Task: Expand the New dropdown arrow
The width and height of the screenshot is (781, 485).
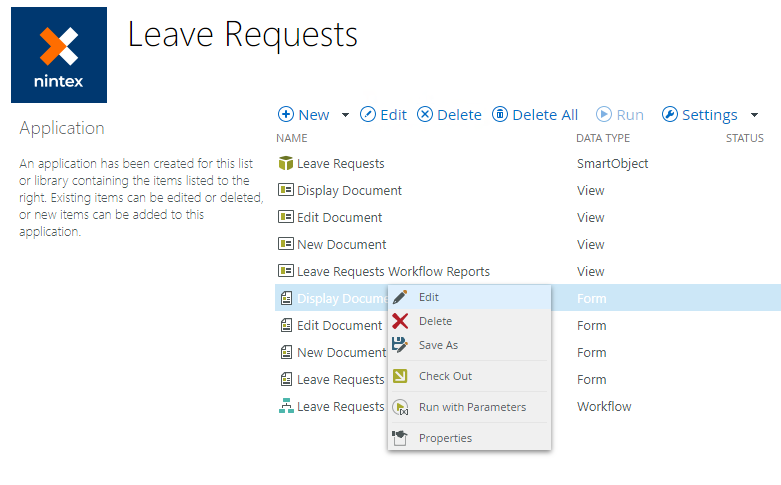Action: (346, 115)
